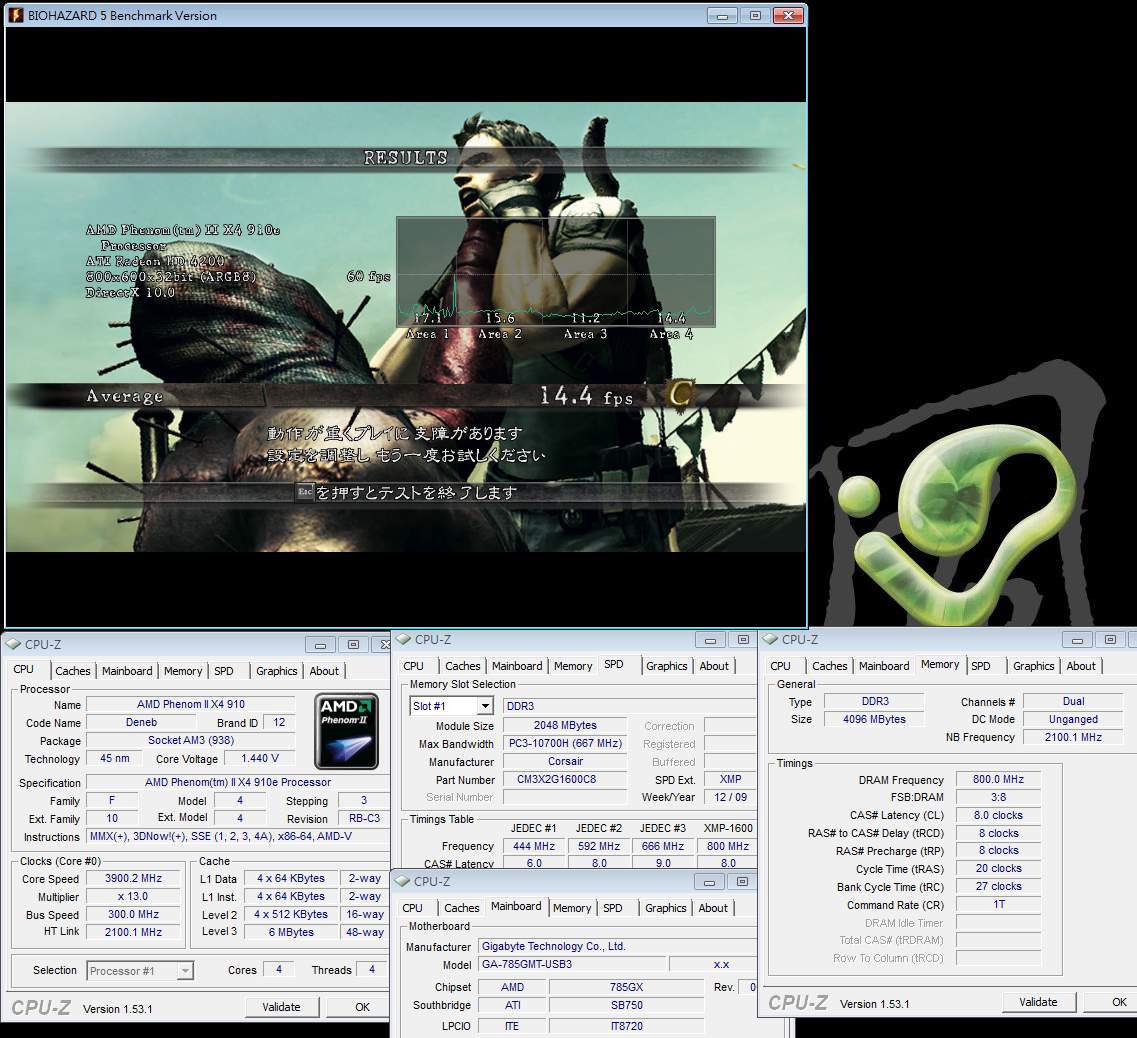
Task: Click the CAS# Latency value 8.0 clocks
Action: [x=998, y=815]
